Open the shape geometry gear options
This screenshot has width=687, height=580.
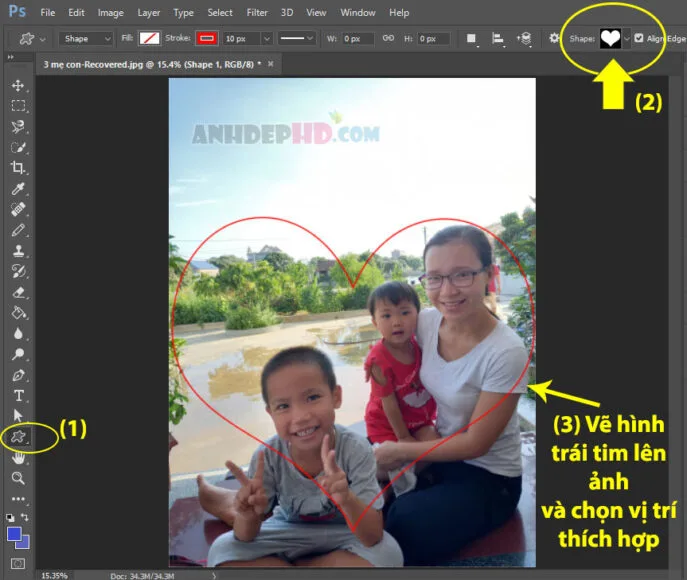click(x=554, y=38)
